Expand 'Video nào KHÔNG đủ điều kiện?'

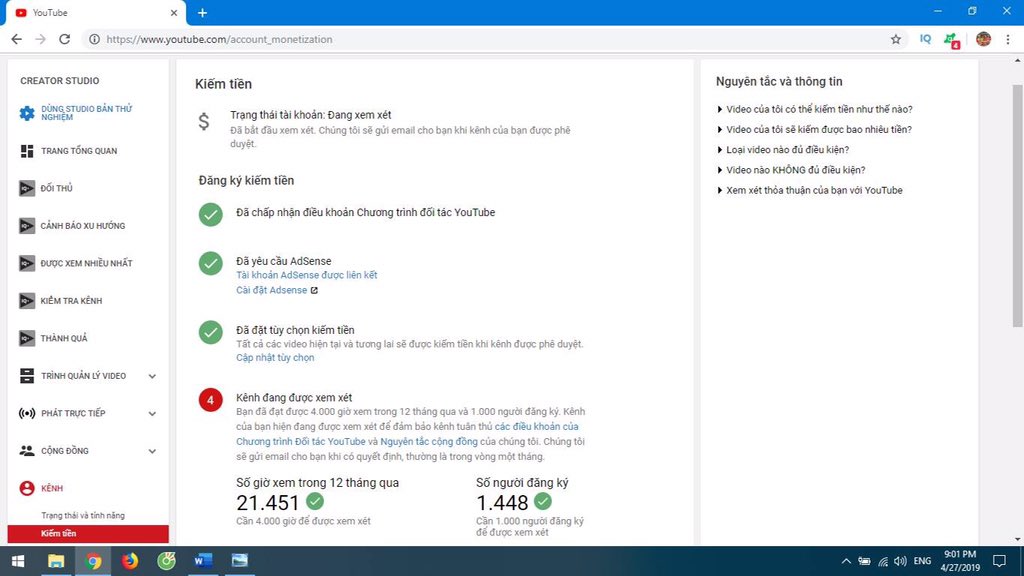(x=791, y=170)
